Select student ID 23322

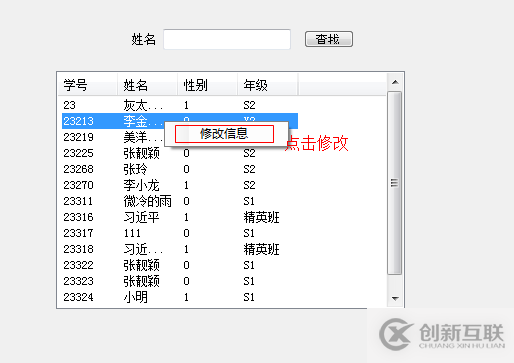point(79,265)
